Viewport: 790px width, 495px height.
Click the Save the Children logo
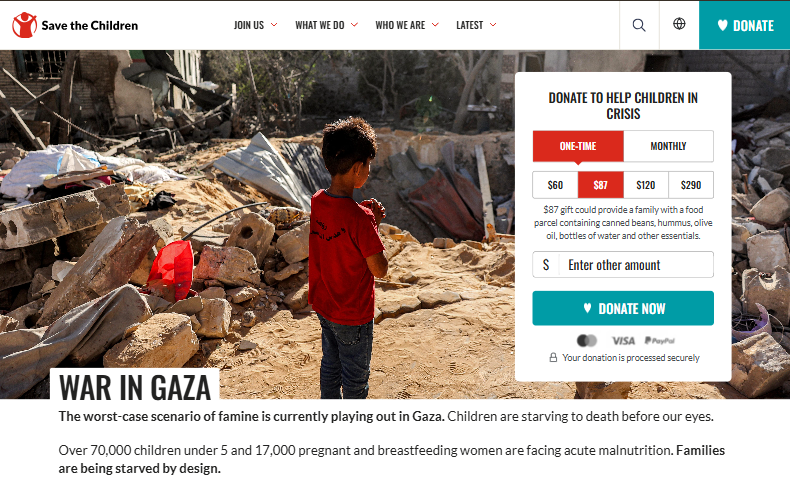75,25
